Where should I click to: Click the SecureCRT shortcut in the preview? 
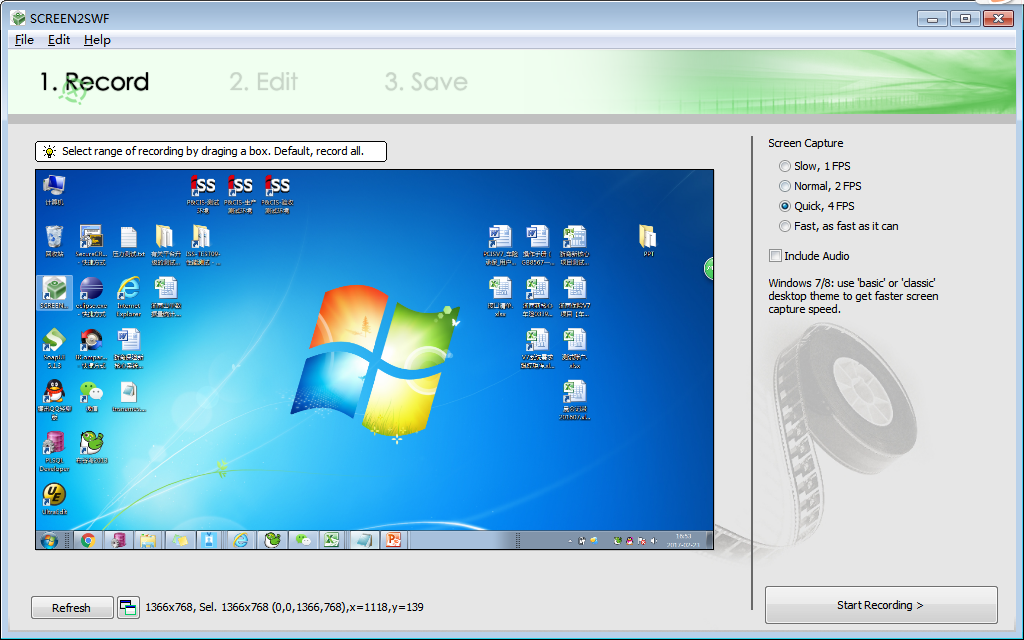tap(91, 244)
